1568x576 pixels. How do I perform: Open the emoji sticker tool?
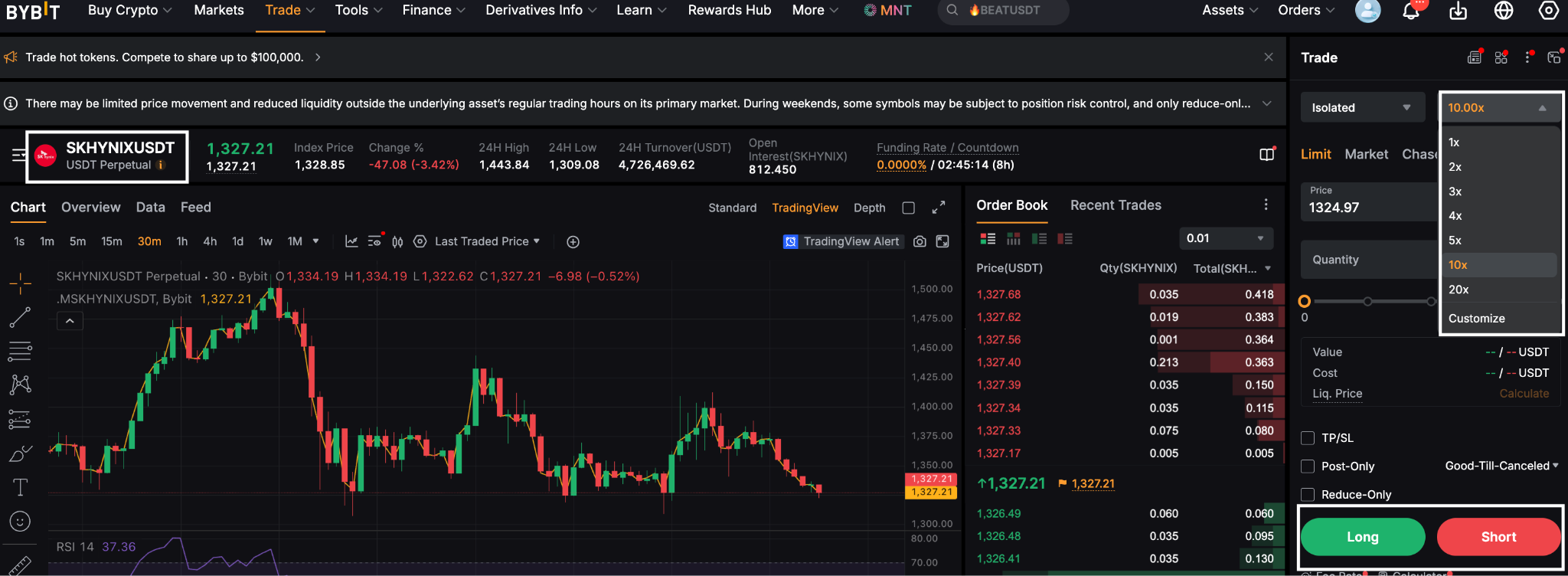click(21, 522)
